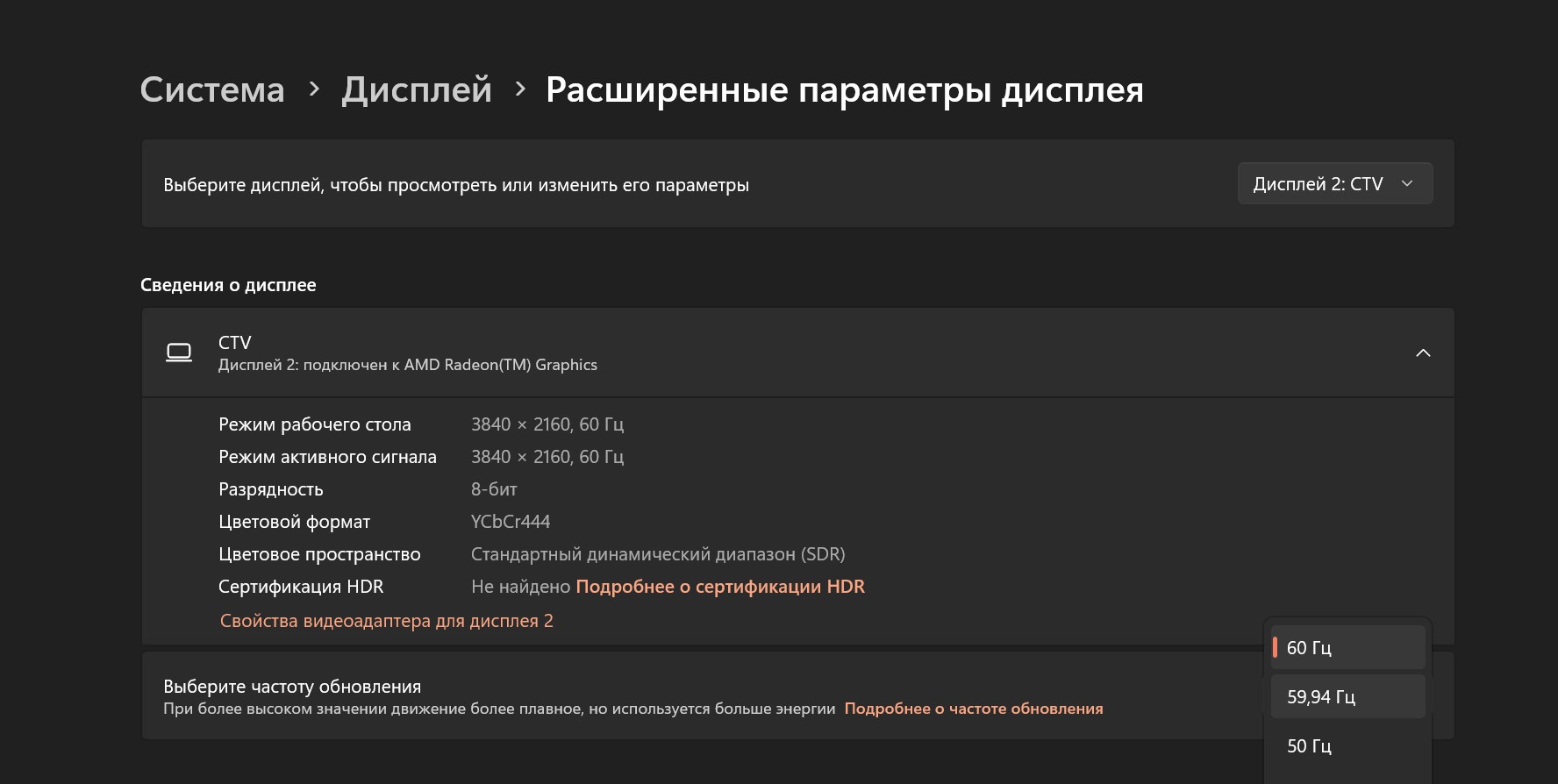Open the Дисплей breadcrumb
Viewport: 1558px width, 784px height.
[417, 89]
